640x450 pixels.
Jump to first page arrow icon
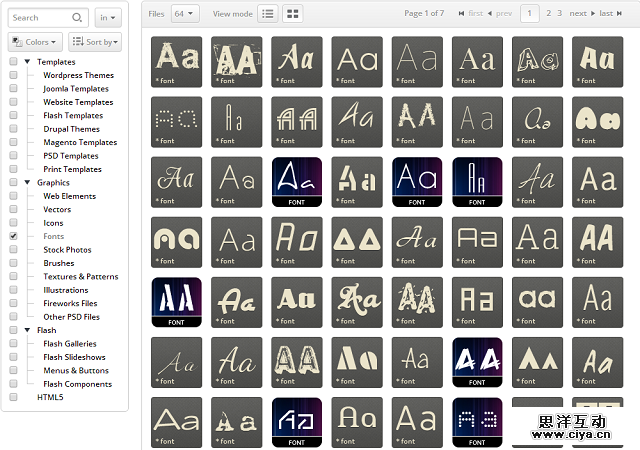461,14
